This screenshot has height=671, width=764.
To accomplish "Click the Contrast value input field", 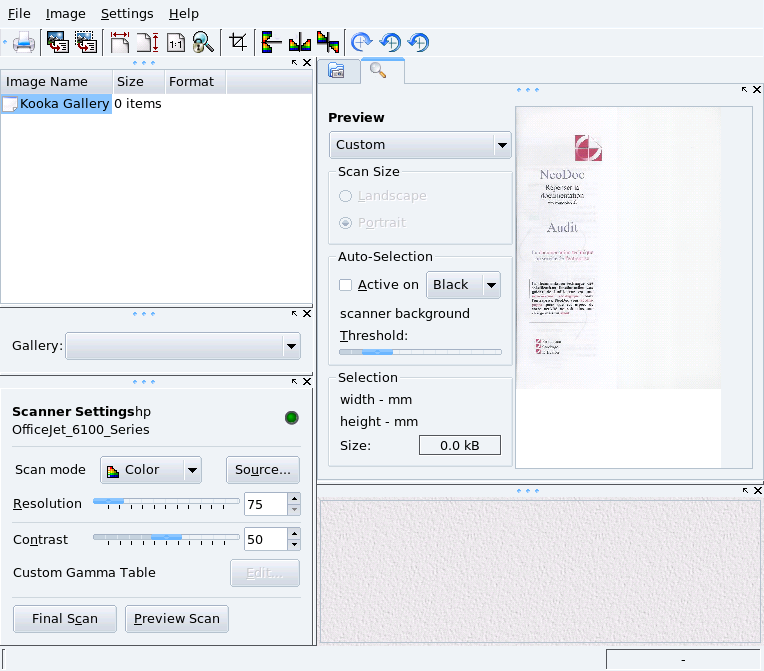I will [x=265, y=539].
